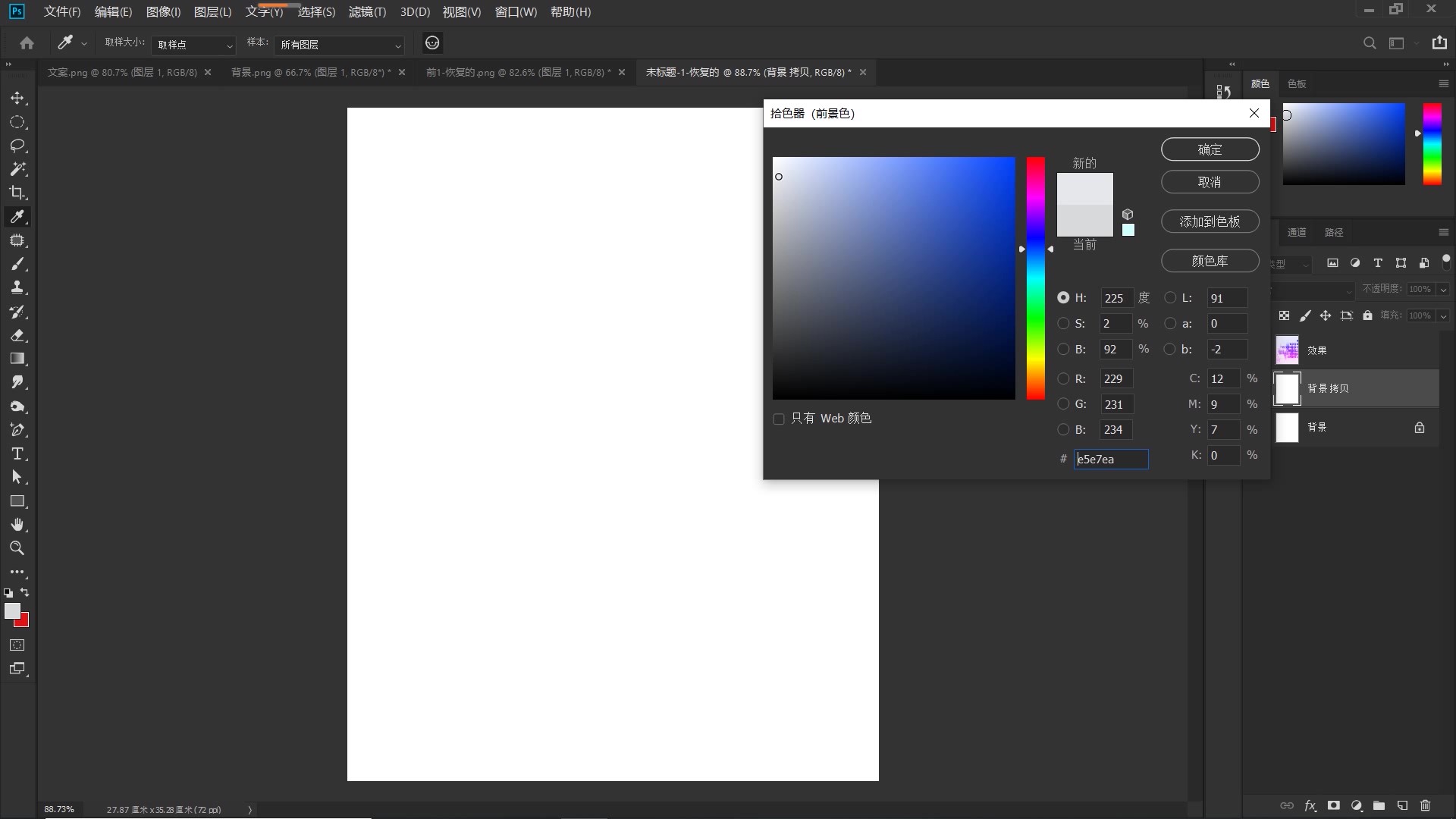Enable the Only Web Colors checkbox
1456x819 pixels.
point(778,419)
